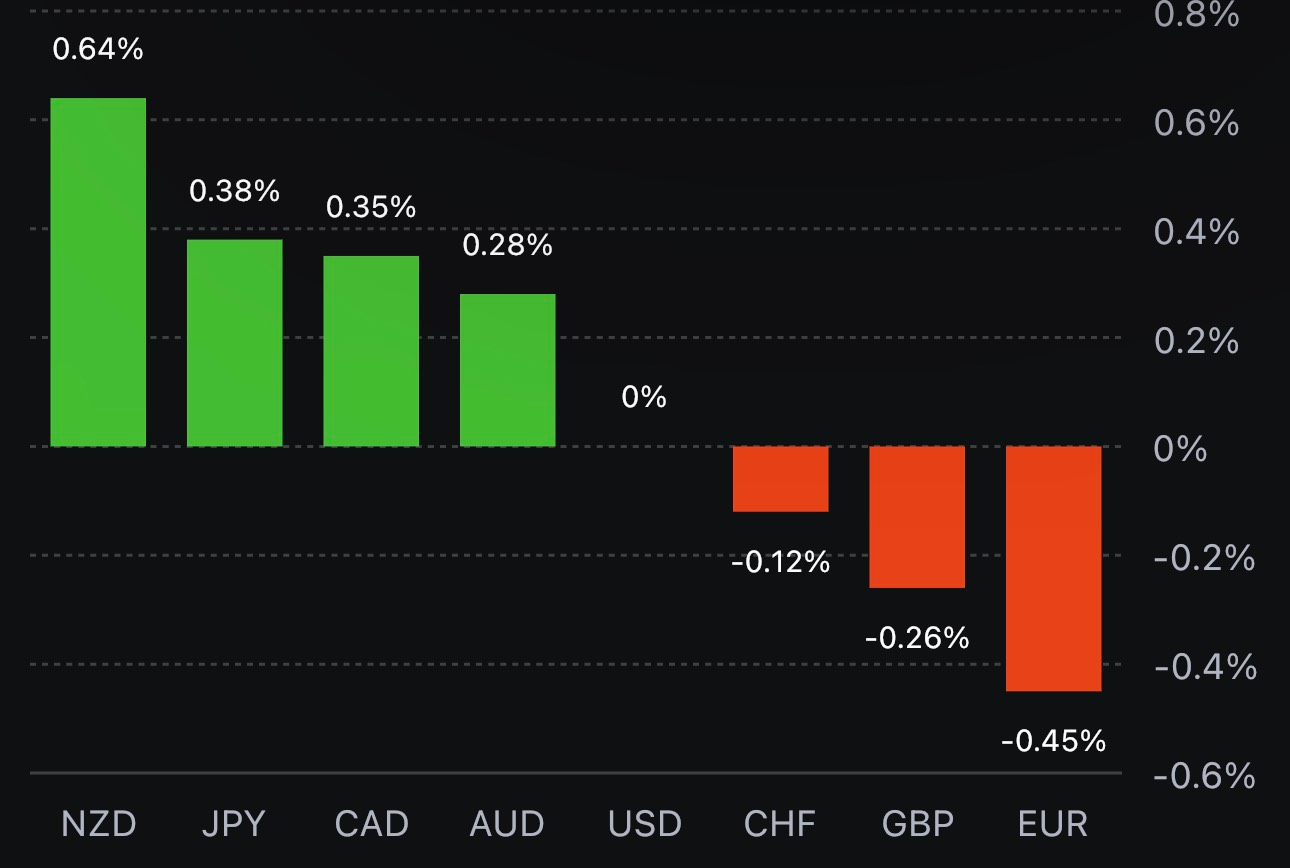Click the 0.64% value label
Viewport: 1290px width, 868px height.
click(x=98, y=49)
